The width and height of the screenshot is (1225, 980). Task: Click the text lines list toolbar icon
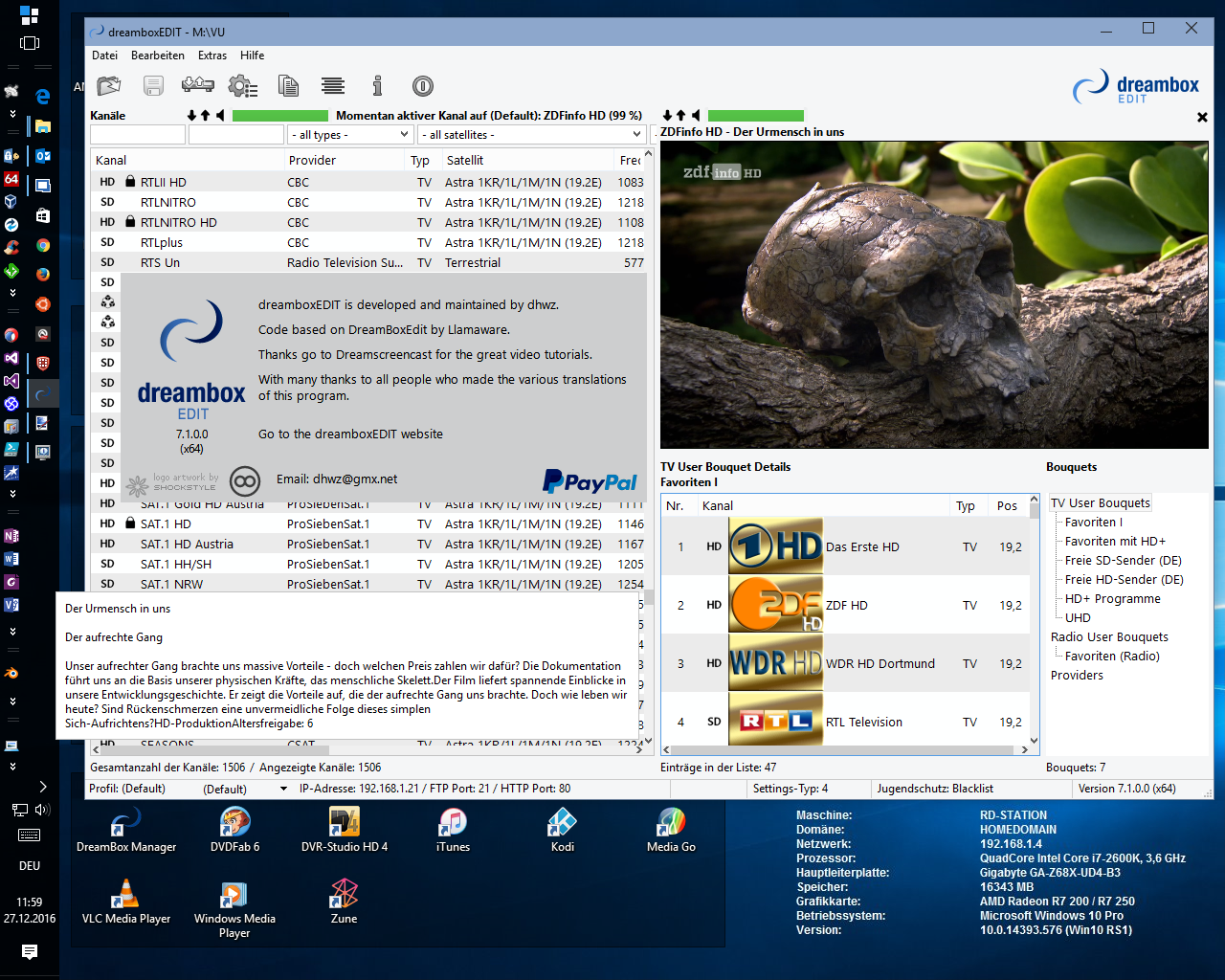tap(333, 86)
